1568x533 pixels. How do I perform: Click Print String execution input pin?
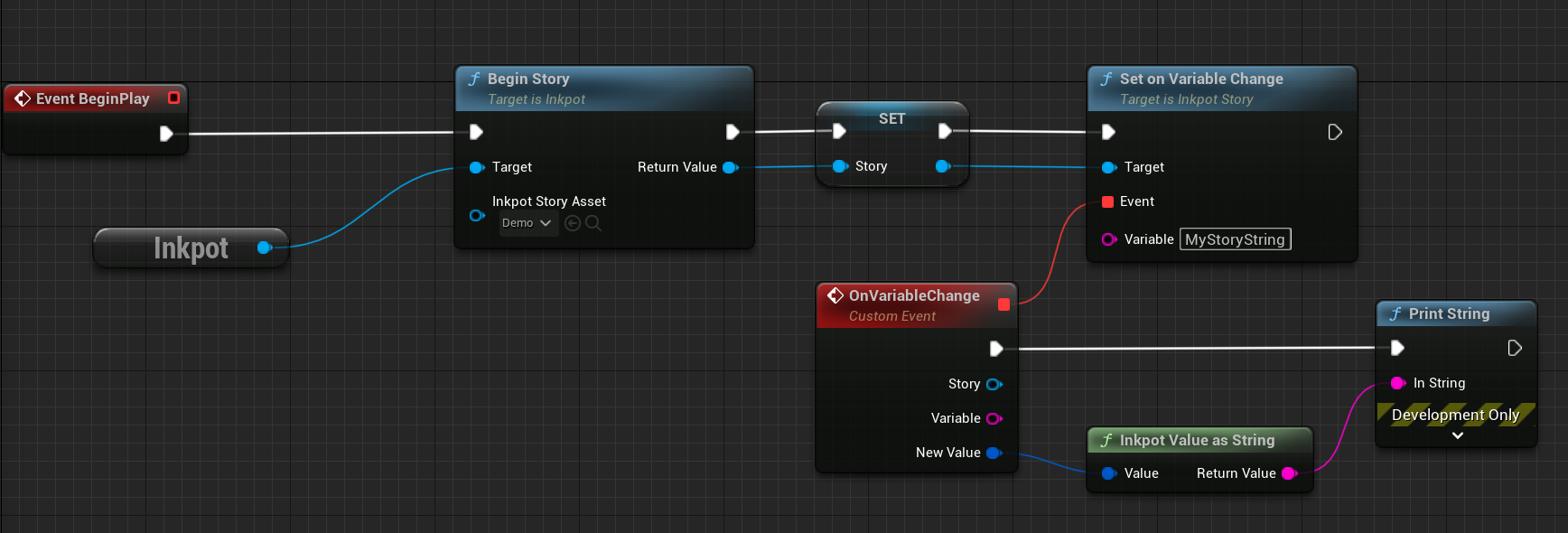point(1397,348)
